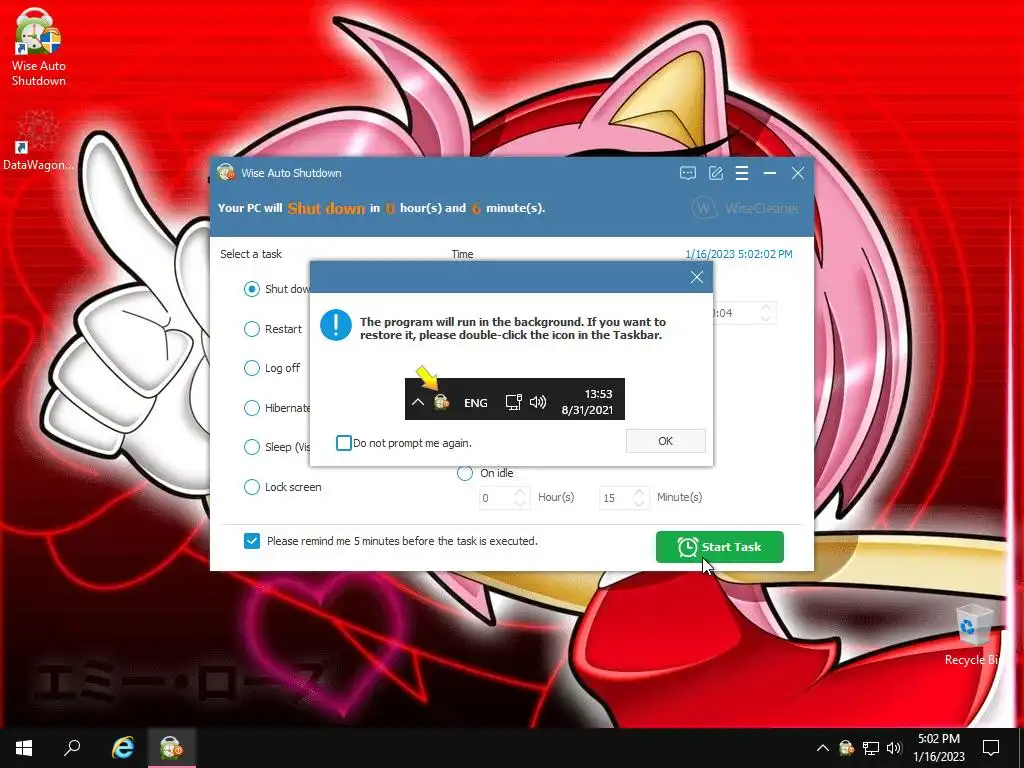Select the Hibernate task option

tap(251, 408)
